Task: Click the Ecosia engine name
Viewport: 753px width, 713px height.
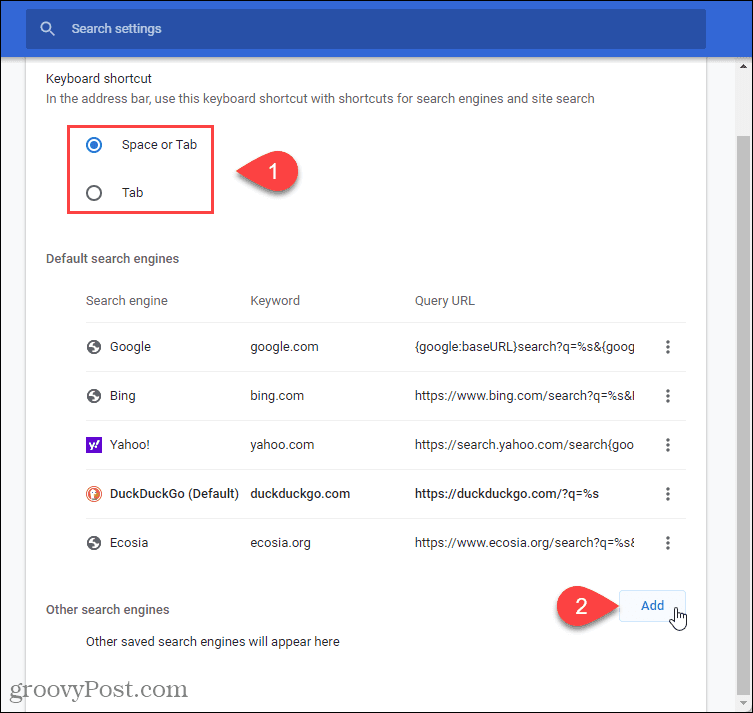Action: [129, 543]
